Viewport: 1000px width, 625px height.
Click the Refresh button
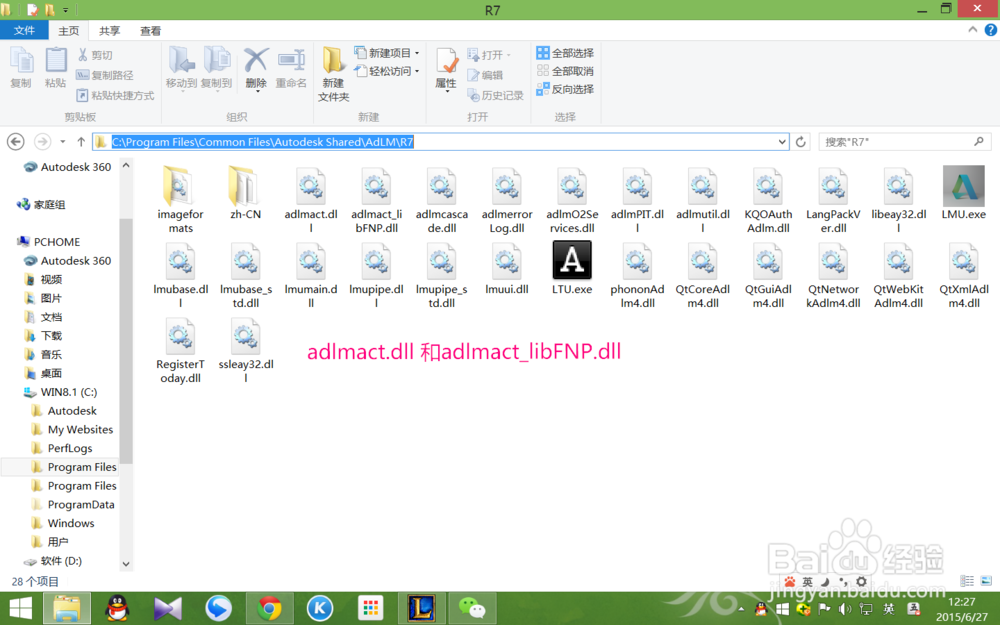pos(801,142)
